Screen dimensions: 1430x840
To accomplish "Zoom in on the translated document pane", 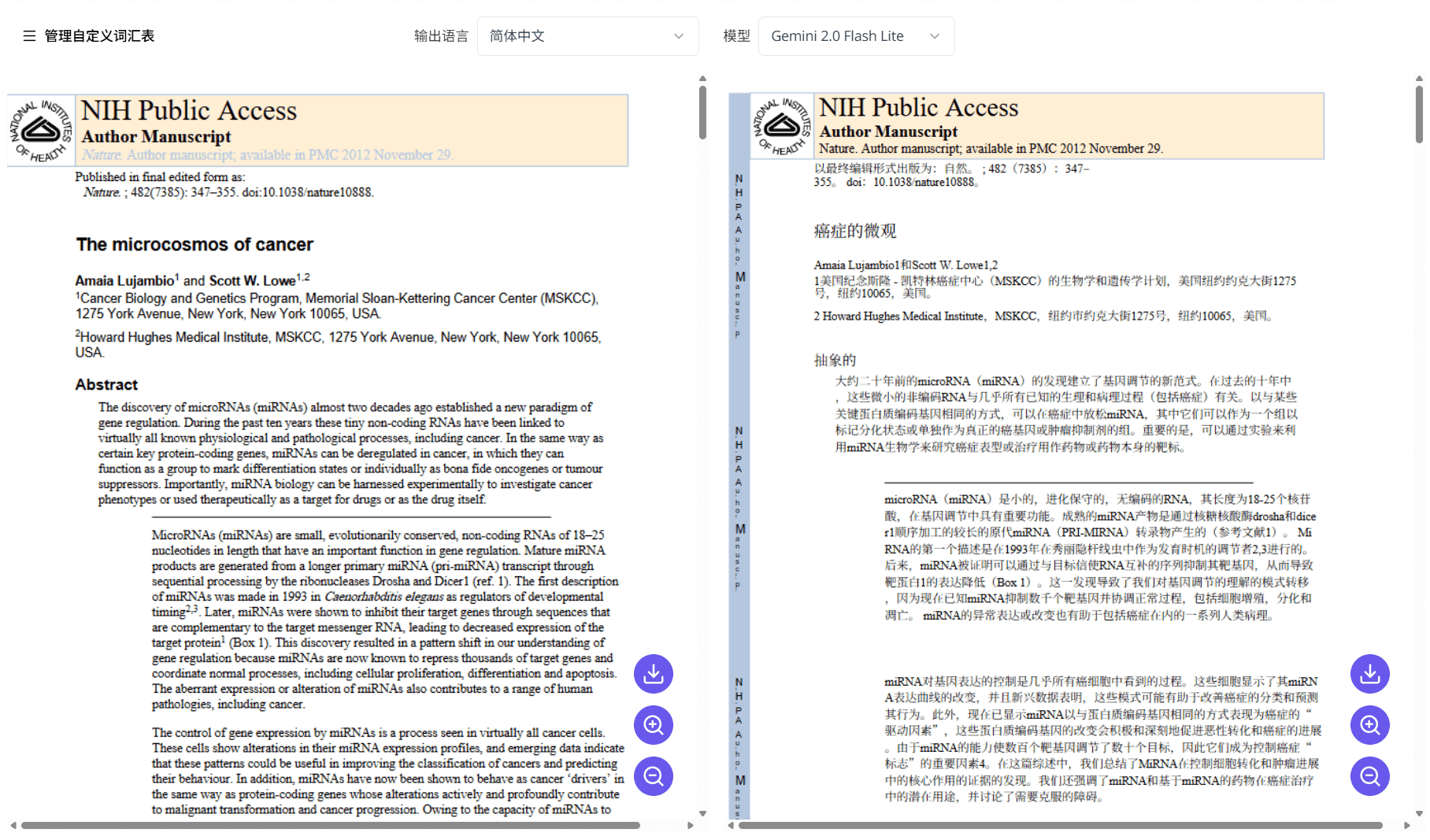I will pos(1369,725).
